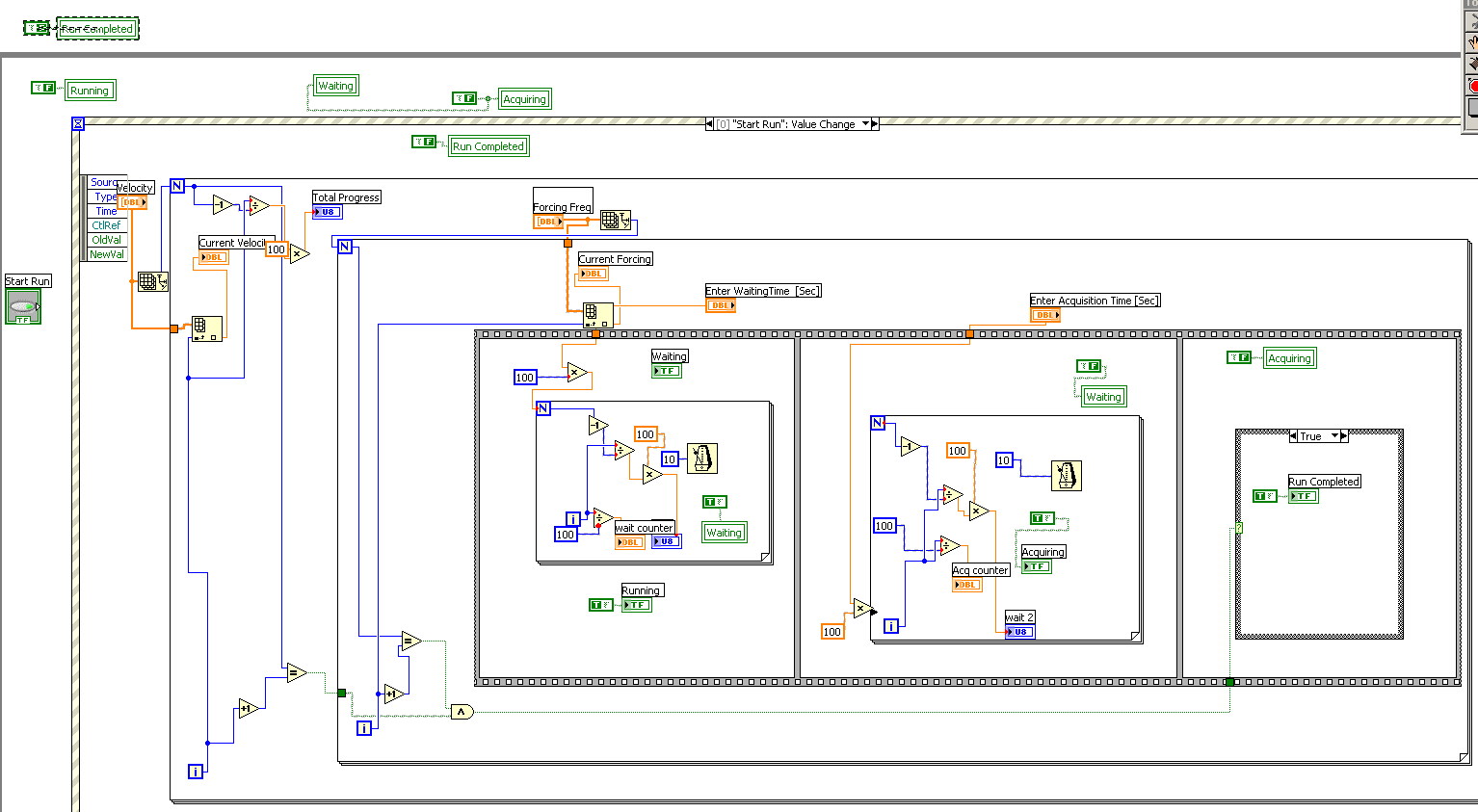Select CtlRef in the event data node
The image size is (1478, 812).
click(x=106, y=225)
